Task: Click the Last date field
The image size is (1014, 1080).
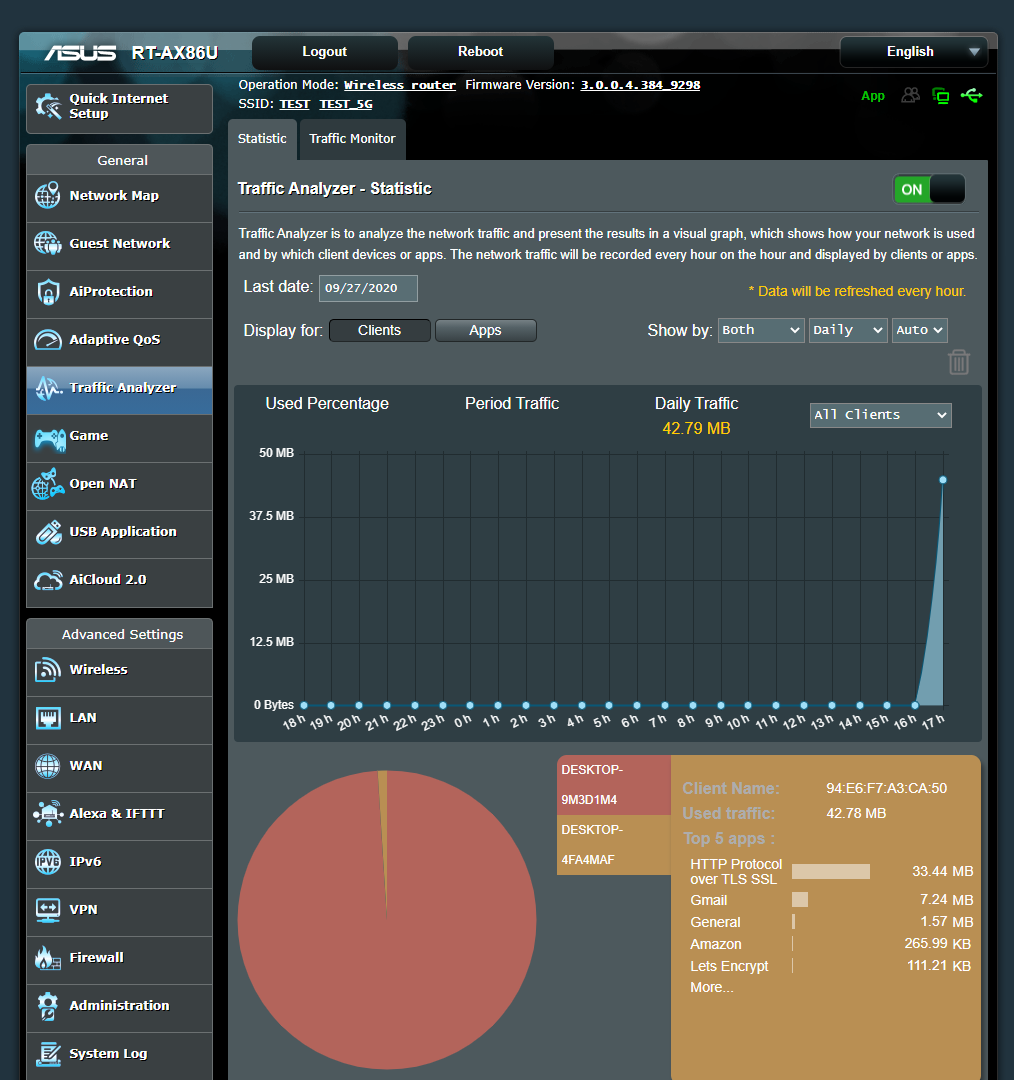Action: (368, 287)
